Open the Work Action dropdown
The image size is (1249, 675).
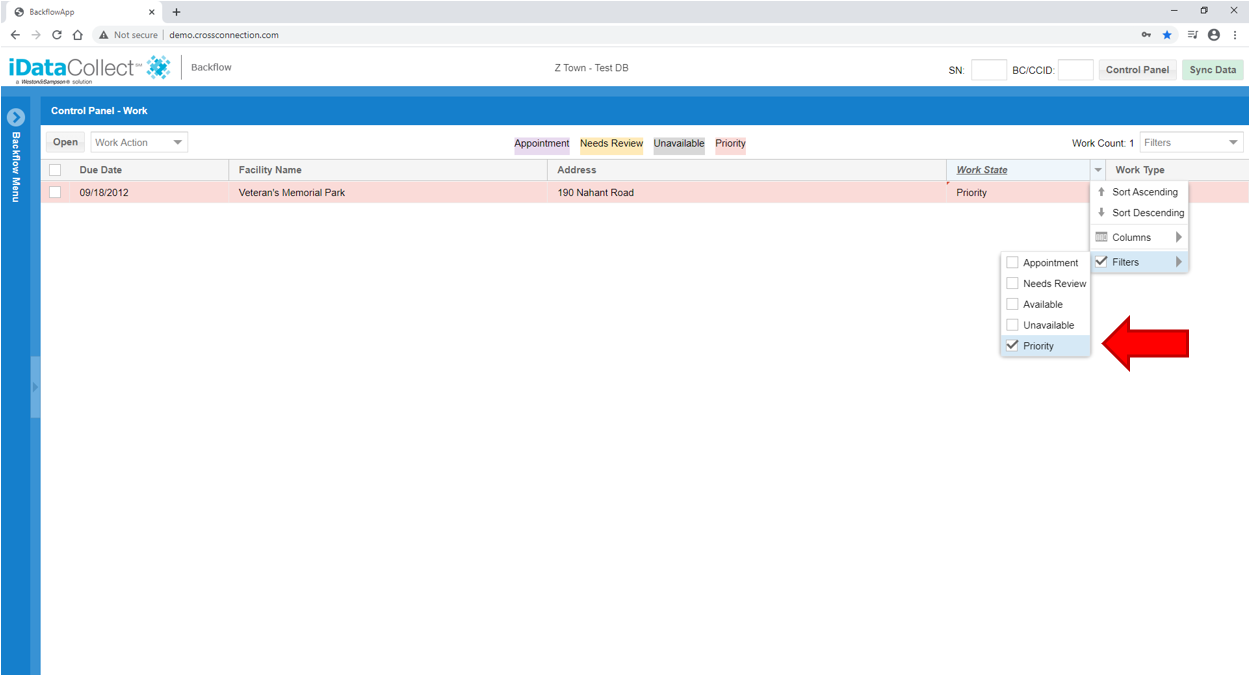click(x=139, y=142)
